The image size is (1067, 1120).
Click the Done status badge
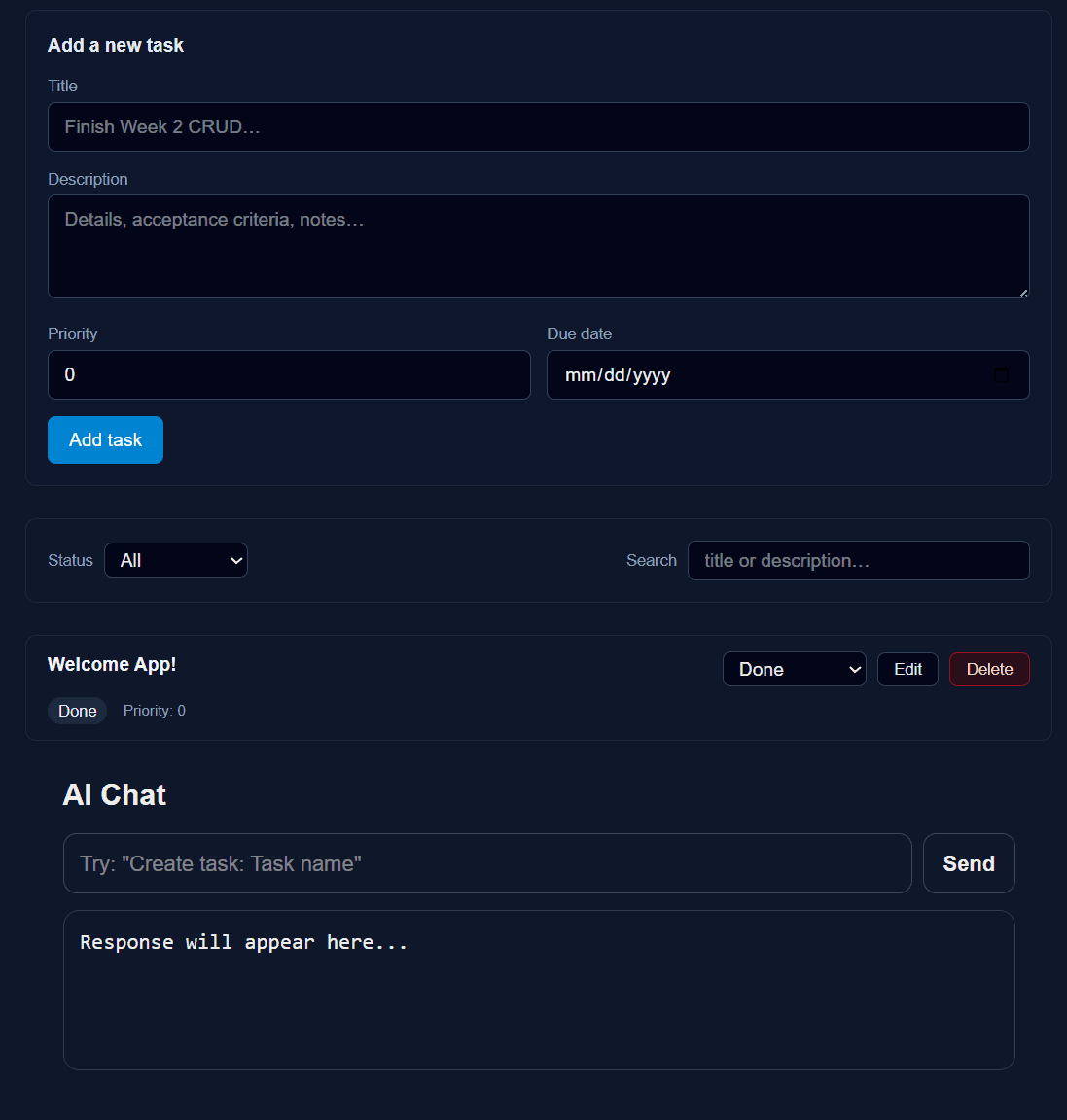[x=77, y=711]
